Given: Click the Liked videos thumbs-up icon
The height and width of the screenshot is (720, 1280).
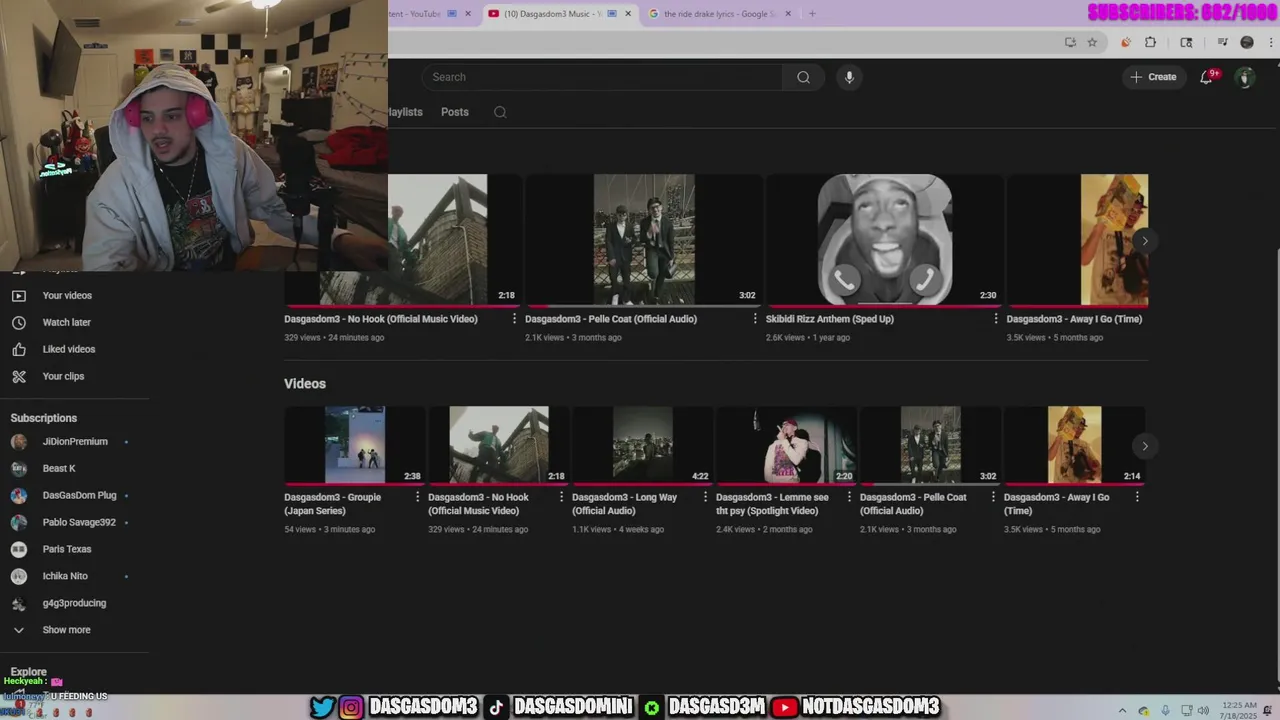Looking at the screenshot, I should click(x=18, y=350).
